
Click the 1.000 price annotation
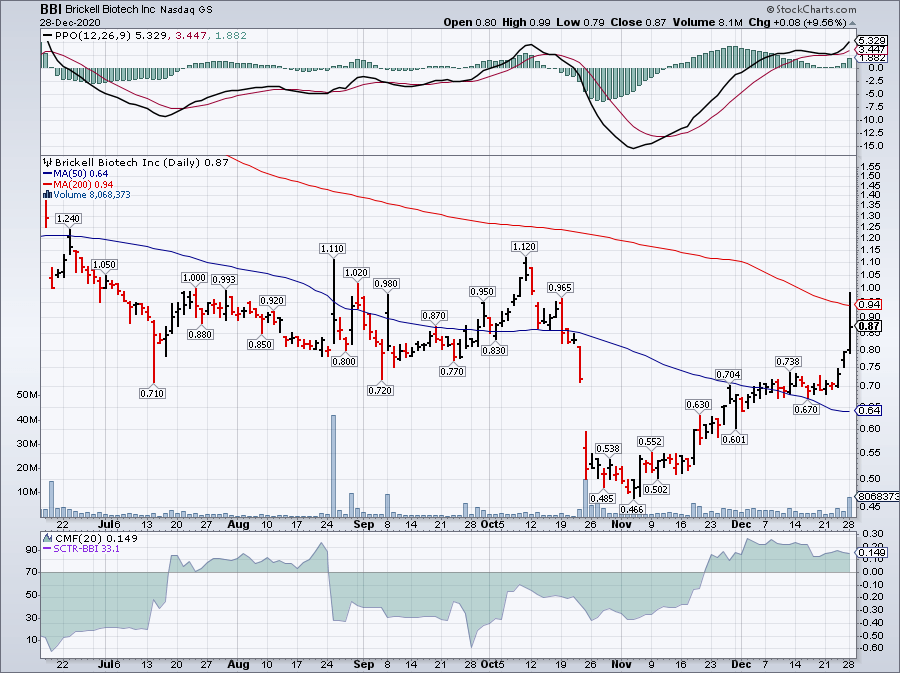(x=194, y=278)
